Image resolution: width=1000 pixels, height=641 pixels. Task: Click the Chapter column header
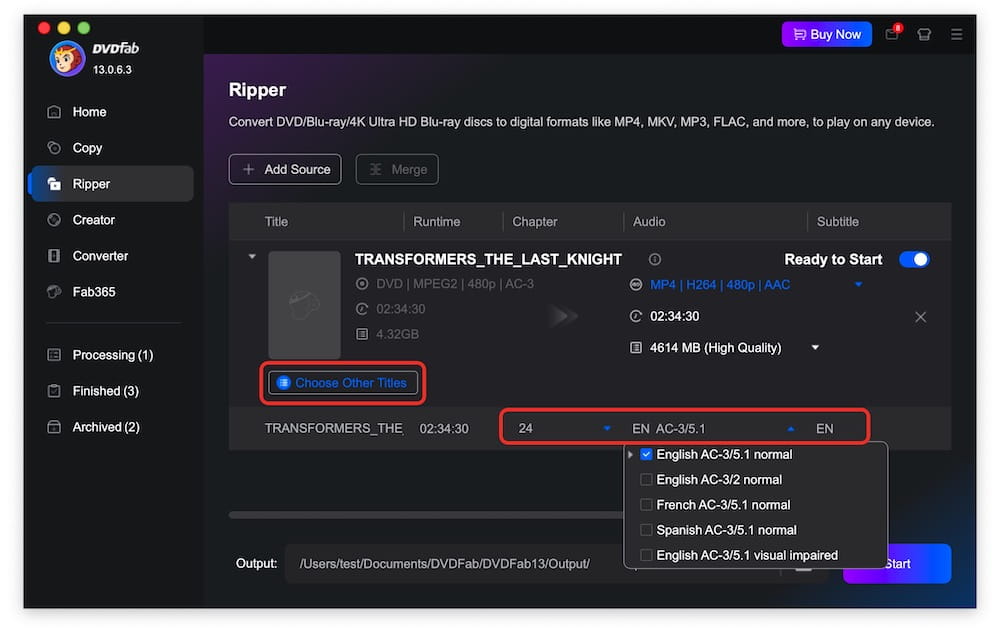coord(534,222)
